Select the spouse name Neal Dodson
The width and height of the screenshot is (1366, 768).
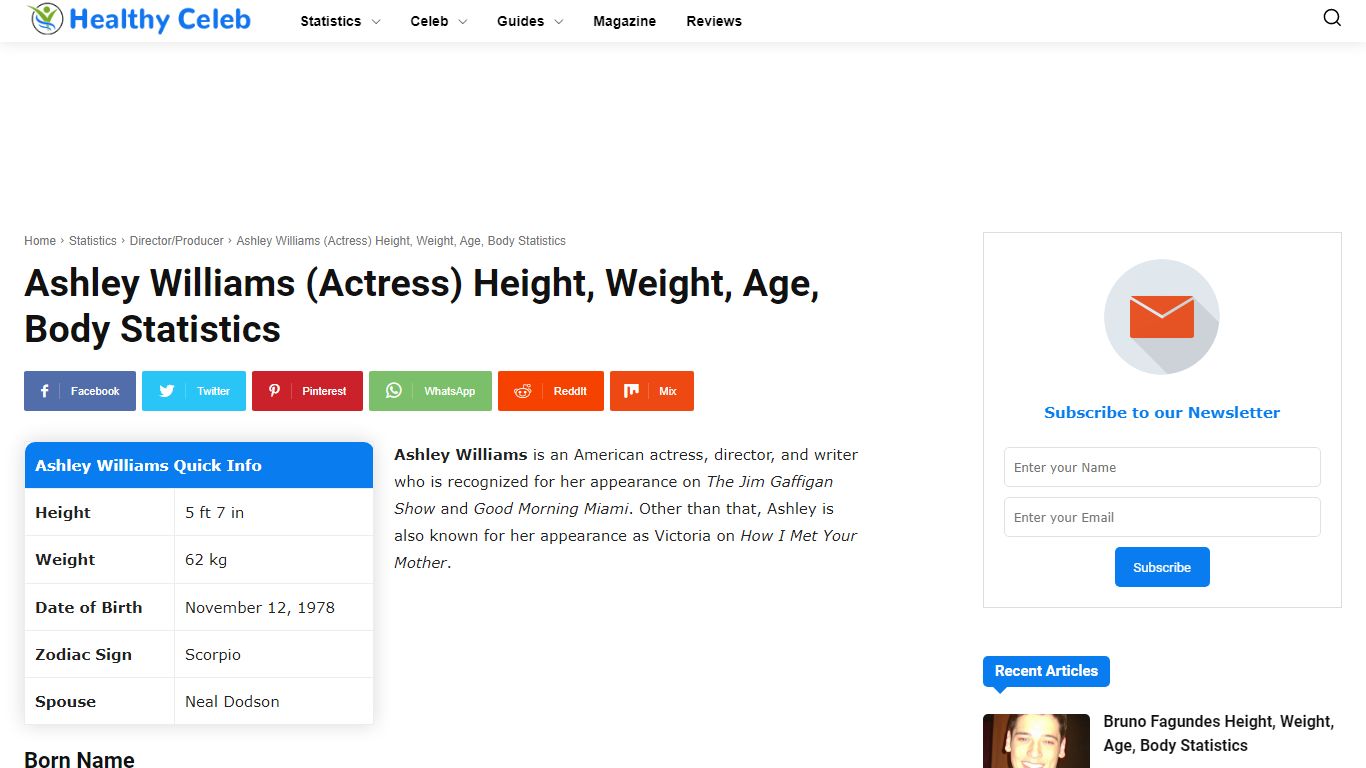(232, 701)
